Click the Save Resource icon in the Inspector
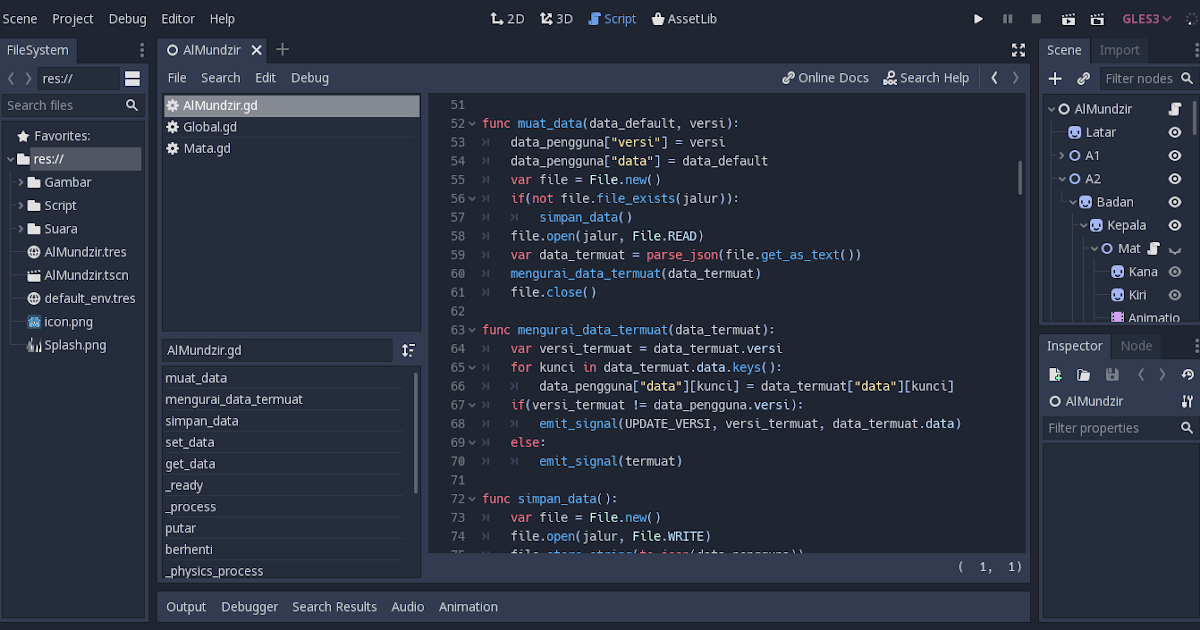This screenshot has width=1200, height=630. (1113, 373)
